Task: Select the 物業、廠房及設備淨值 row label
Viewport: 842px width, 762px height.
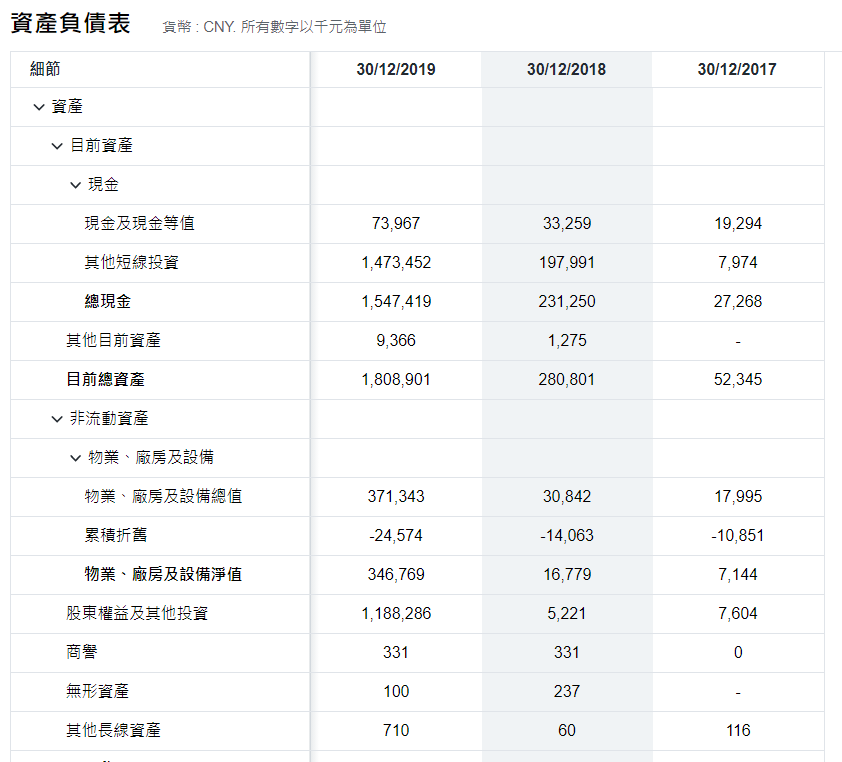Action: point(163,574)
